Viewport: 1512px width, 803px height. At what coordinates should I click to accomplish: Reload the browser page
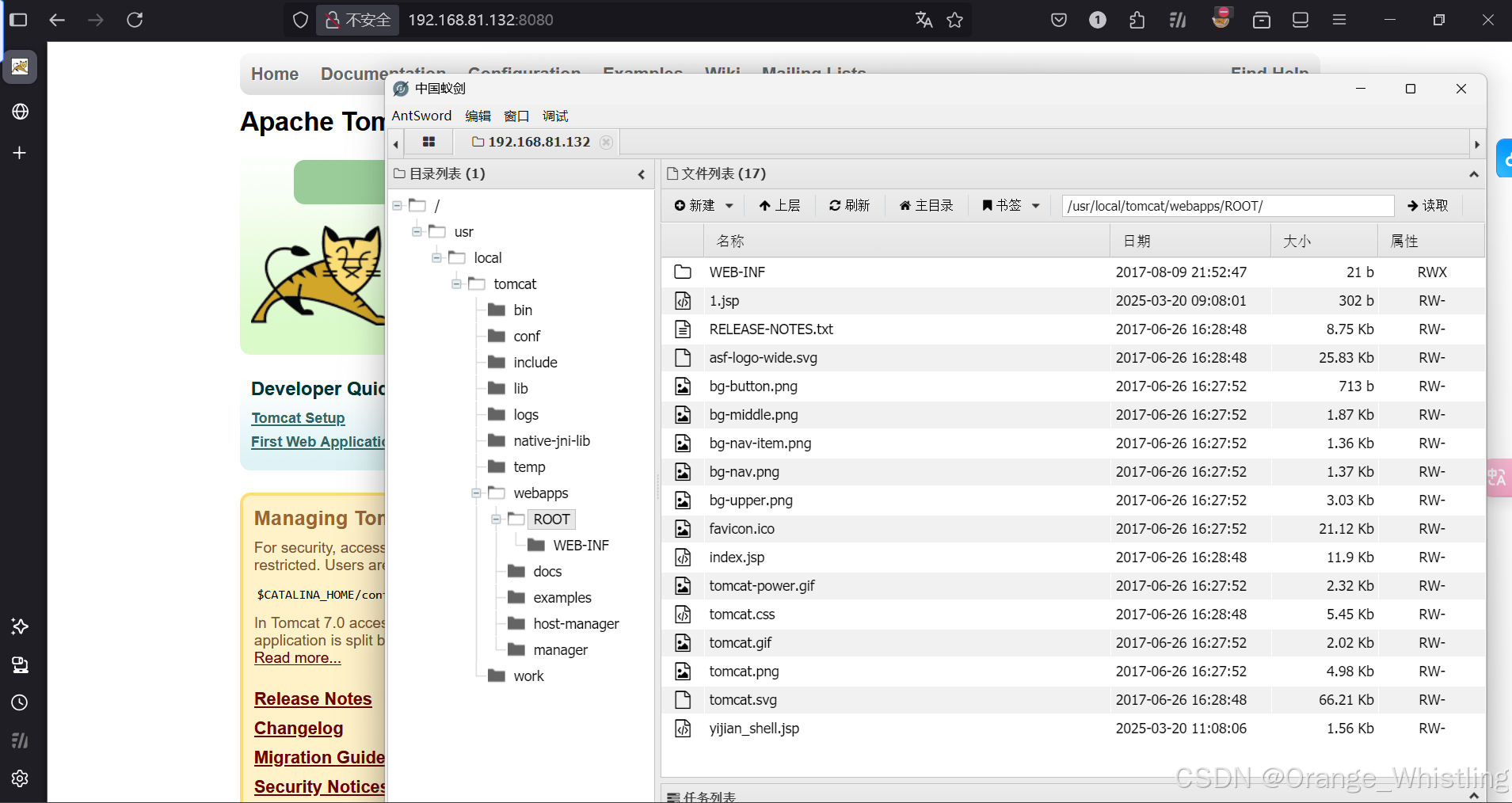tap(135, 20)
